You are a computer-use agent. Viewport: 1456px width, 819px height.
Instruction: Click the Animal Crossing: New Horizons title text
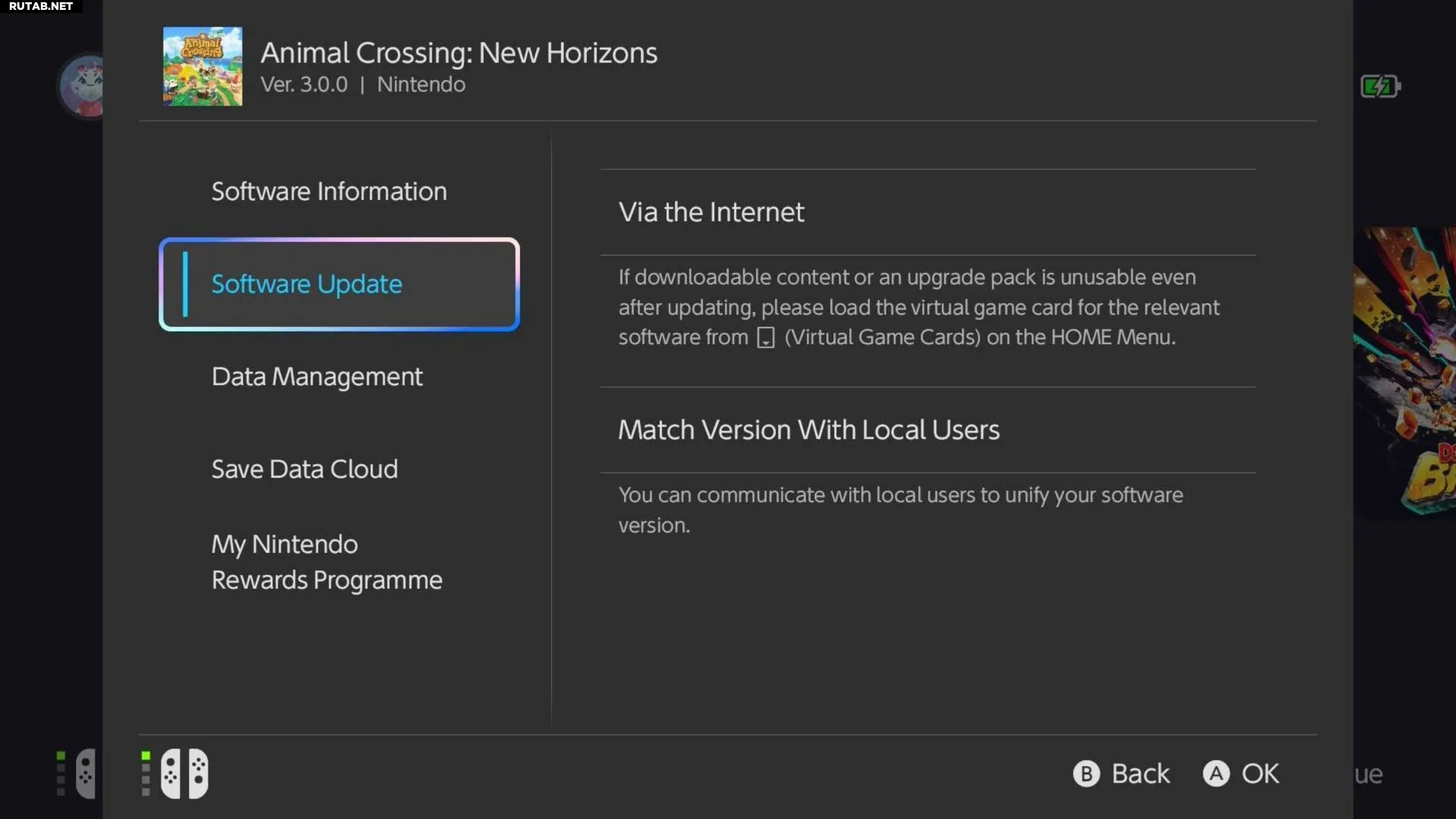[459, 53]
